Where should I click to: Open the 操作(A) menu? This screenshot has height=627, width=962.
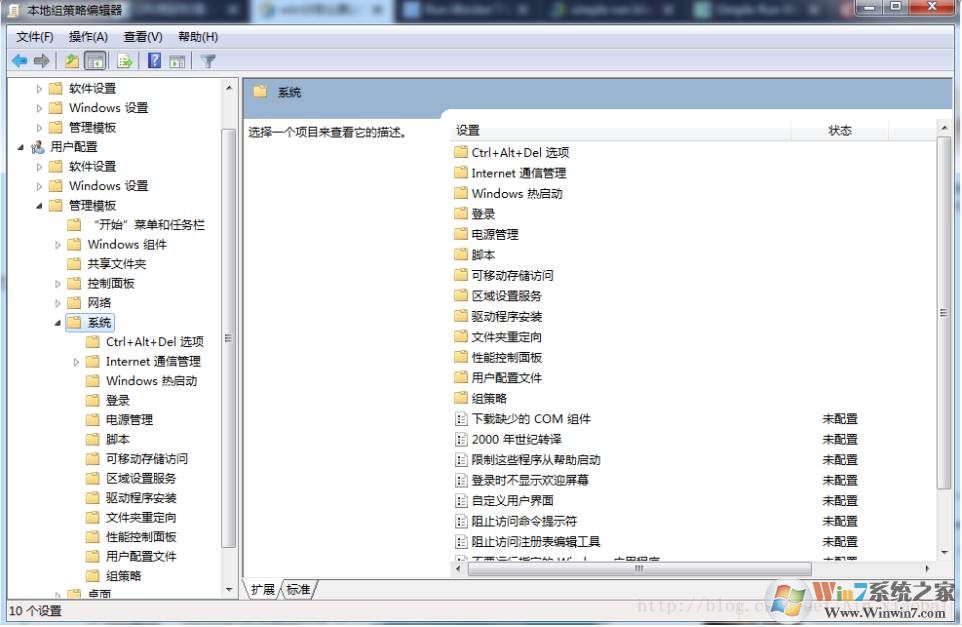[88, 37]
